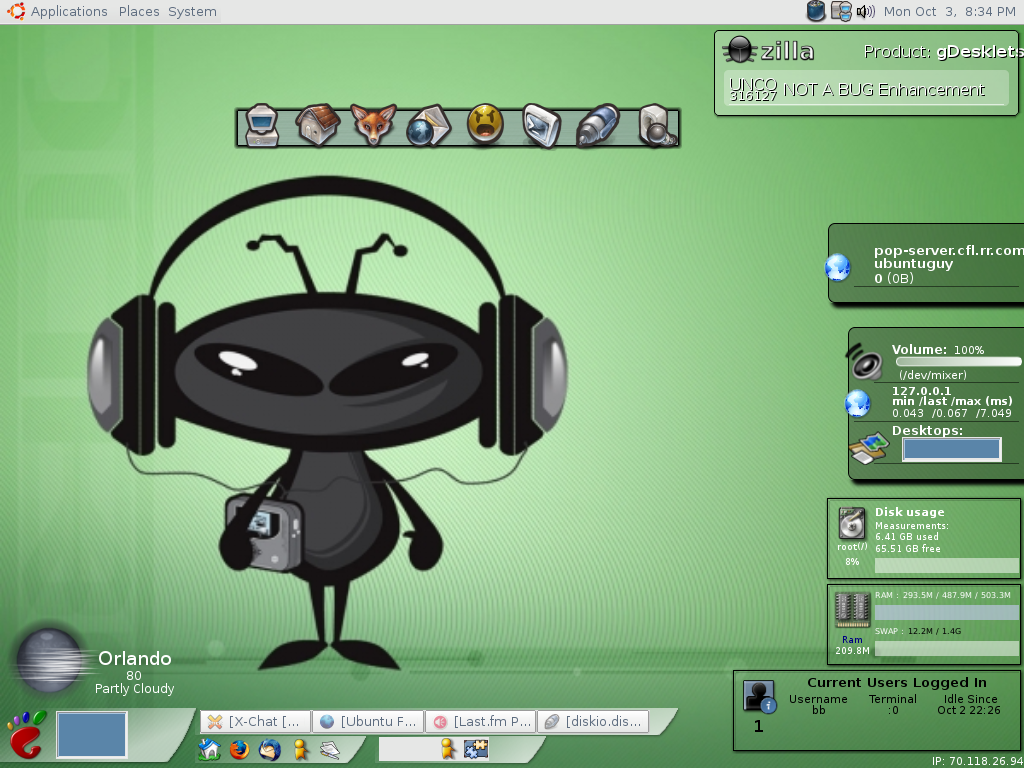Switch to the Ubuntu F... taskbar window

368,722
